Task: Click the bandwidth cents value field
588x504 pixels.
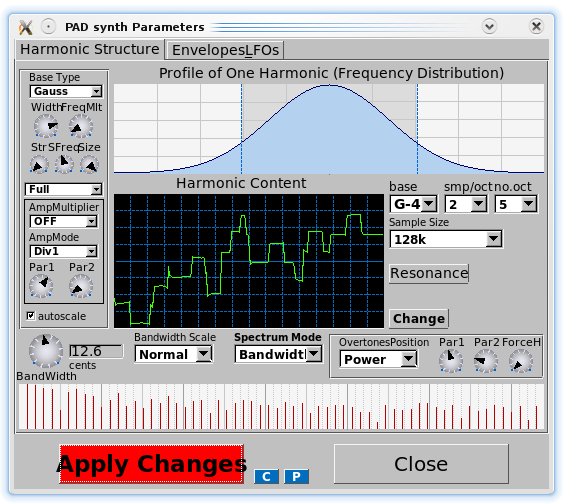Action: pyautogui.click(x=96, y=351)
